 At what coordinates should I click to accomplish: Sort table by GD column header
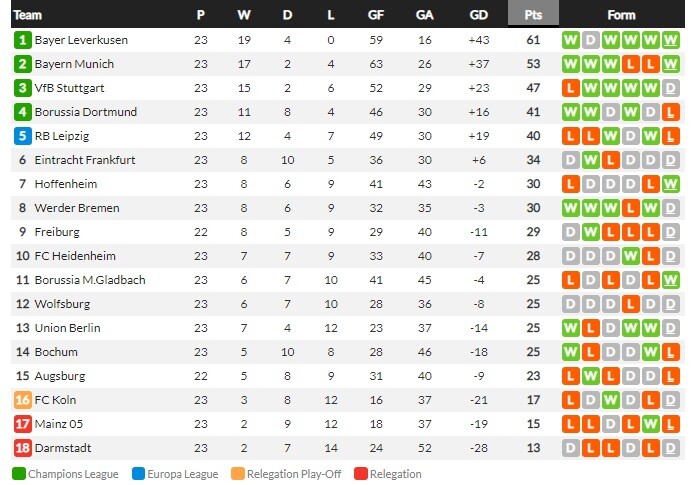[479, 15]
